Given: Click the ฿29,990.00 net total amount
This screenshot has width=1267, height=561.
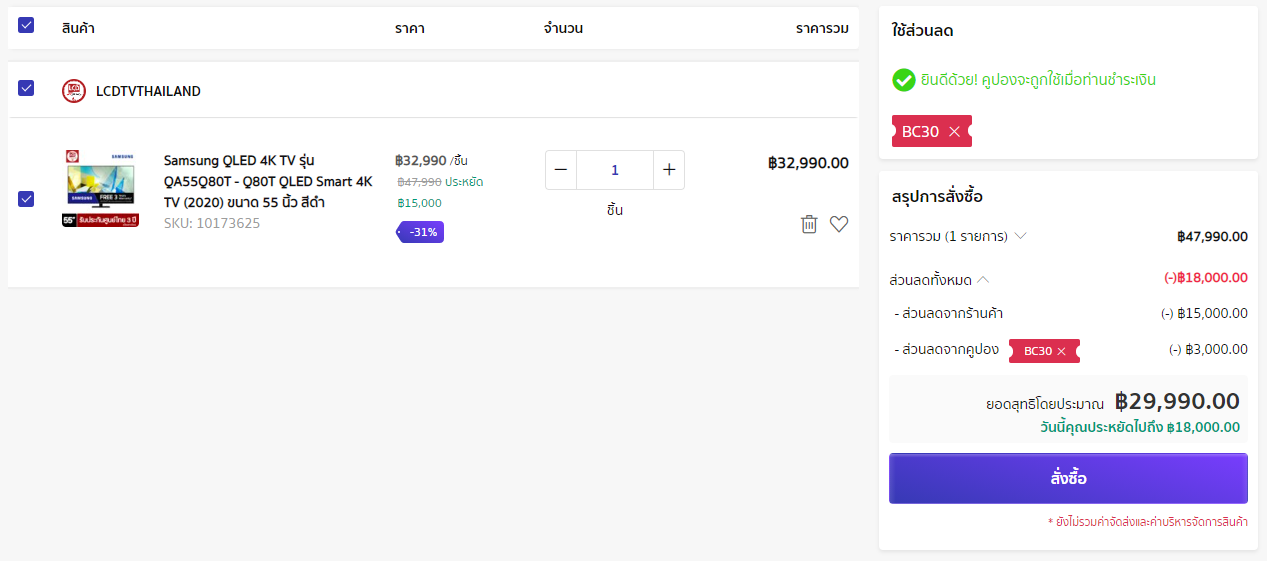Looking at the screenshot, I should (x=1177, y=401).
